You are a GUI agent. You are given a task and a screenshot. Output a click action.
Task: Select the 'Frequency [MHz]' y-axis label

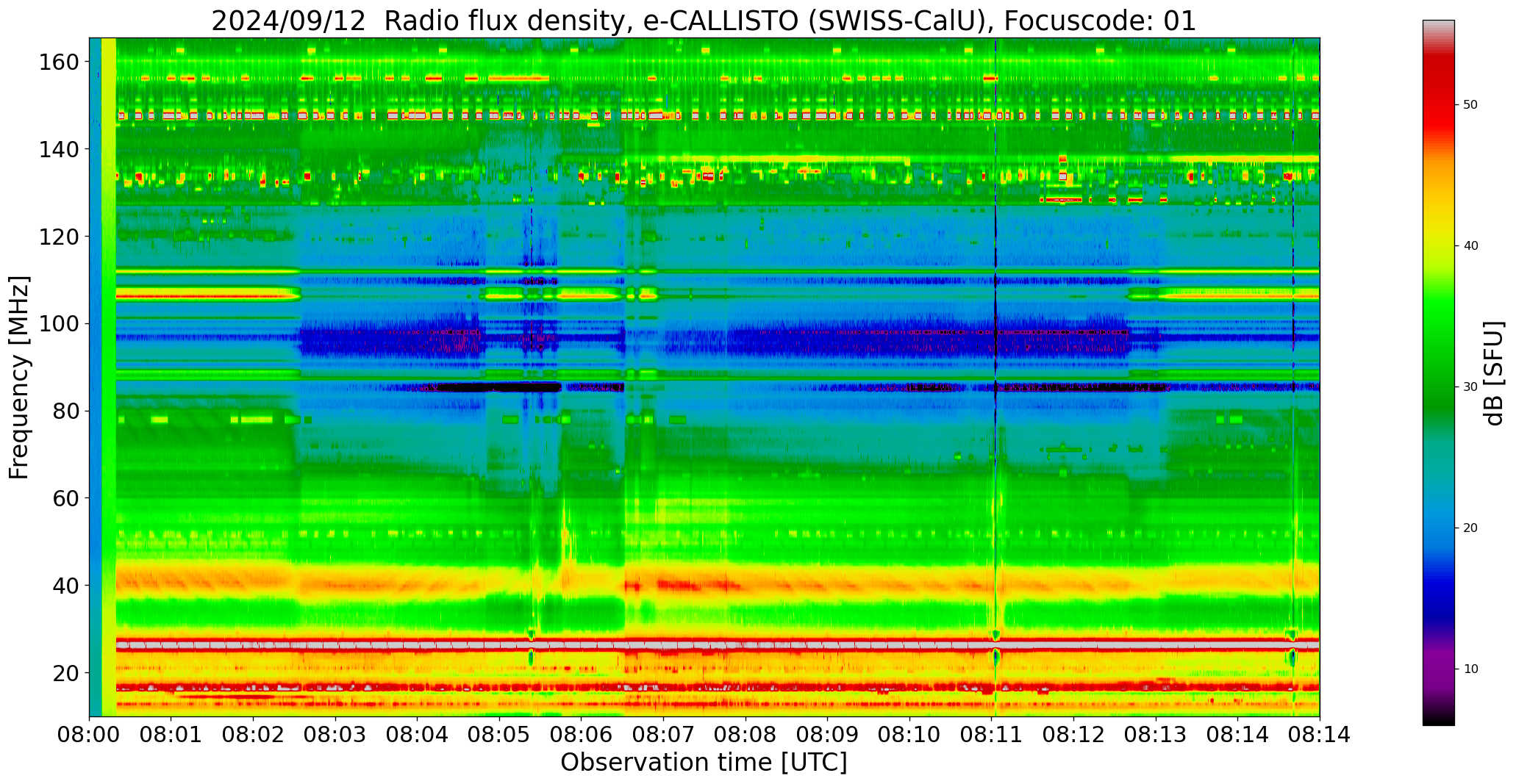point(19,378)
